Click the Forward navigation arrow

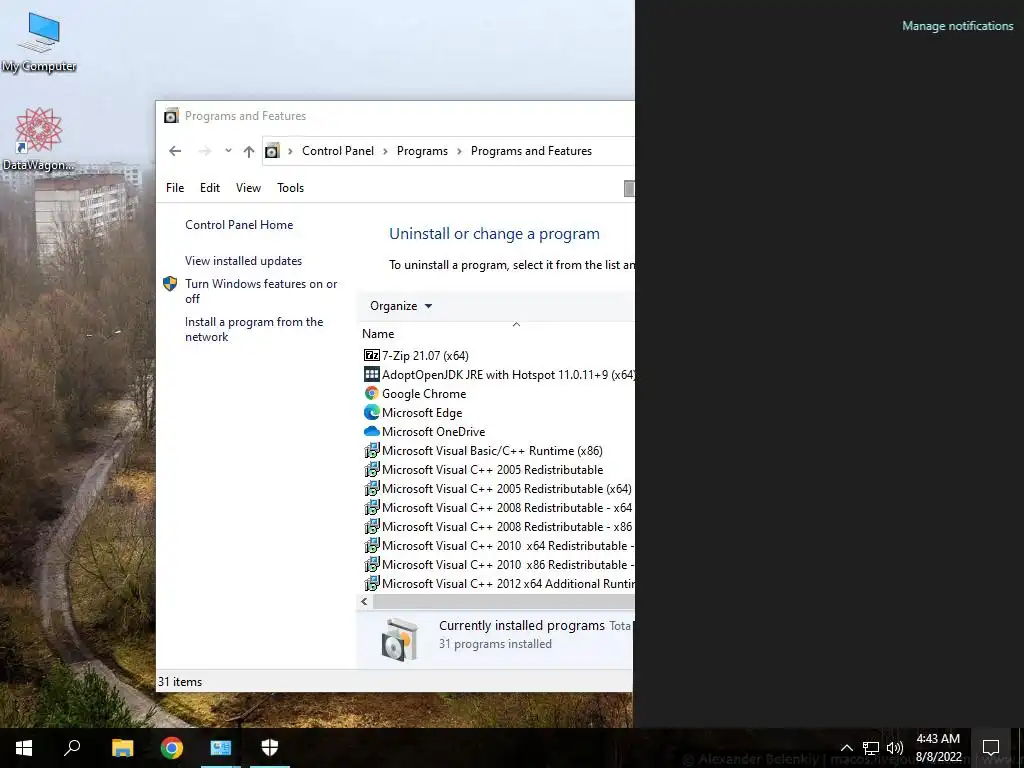point(204,151)
